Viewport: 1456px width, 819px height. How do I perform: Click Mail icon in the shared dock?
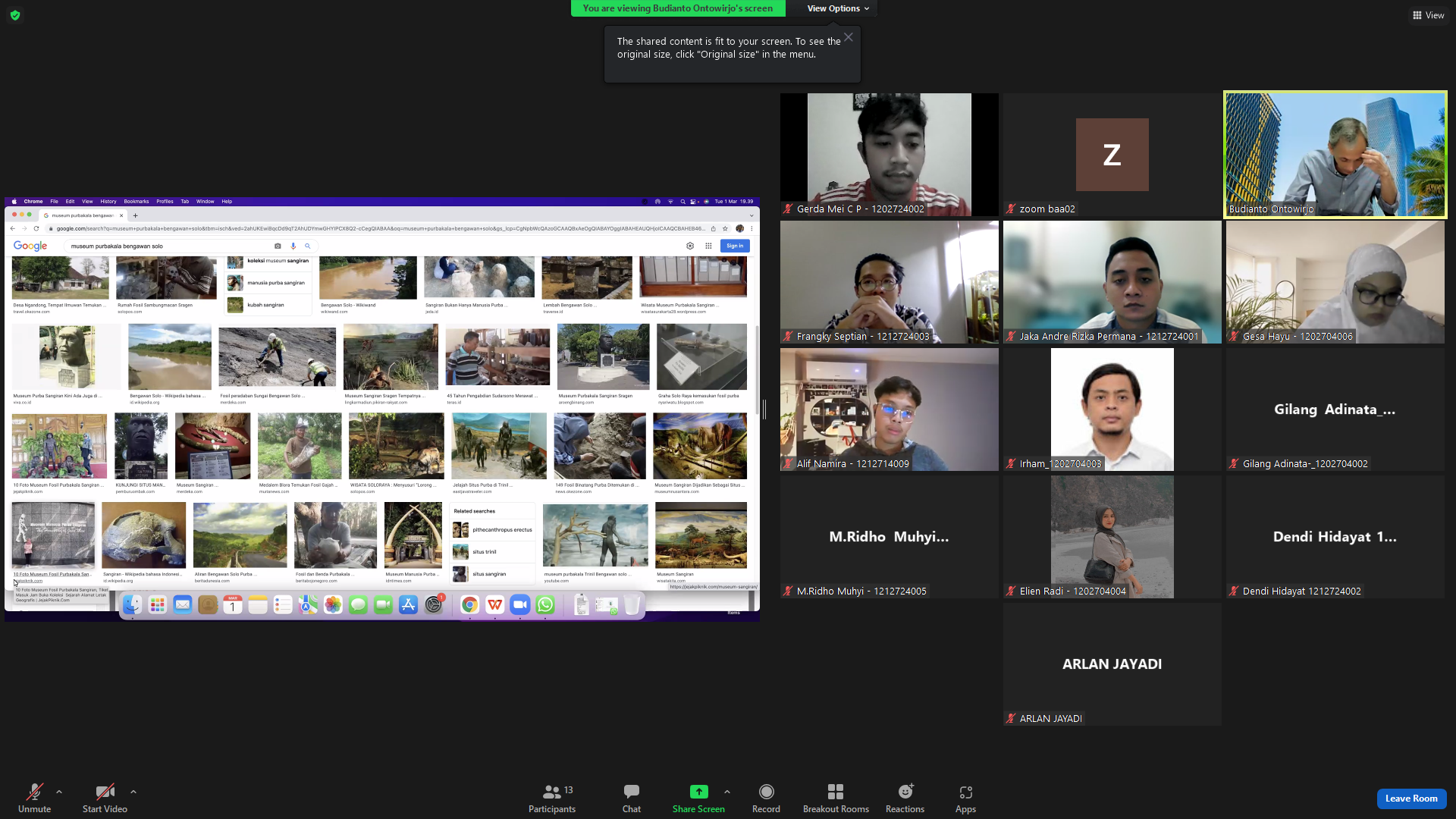(x=182, y=605)
